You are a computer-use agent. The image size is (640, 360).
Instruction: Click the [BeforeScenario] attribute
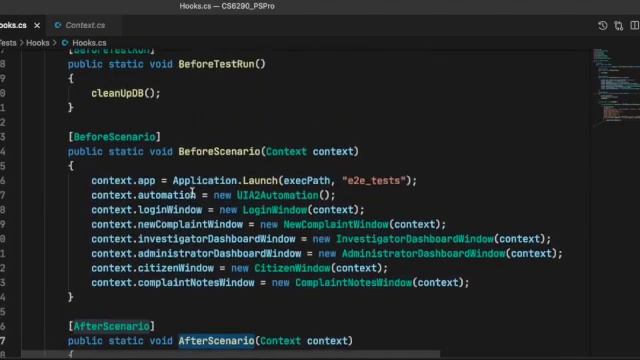click(115, 137)
